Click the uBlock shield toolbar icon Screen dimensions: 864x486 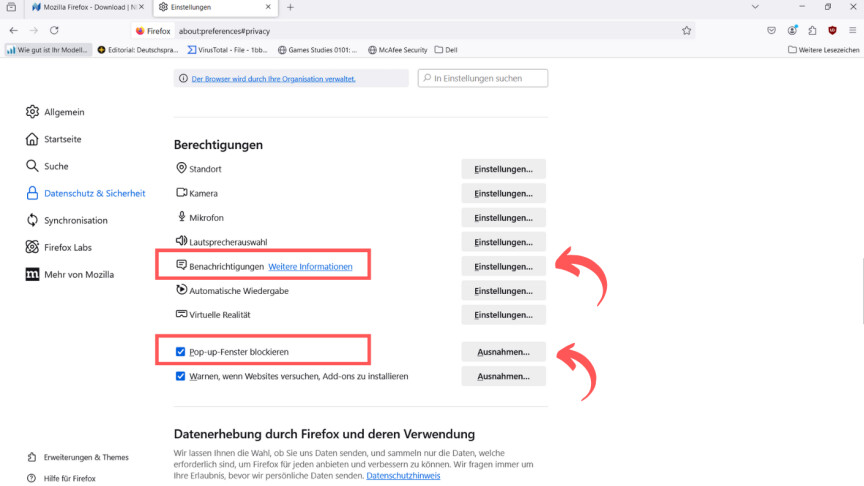point(832,31)
